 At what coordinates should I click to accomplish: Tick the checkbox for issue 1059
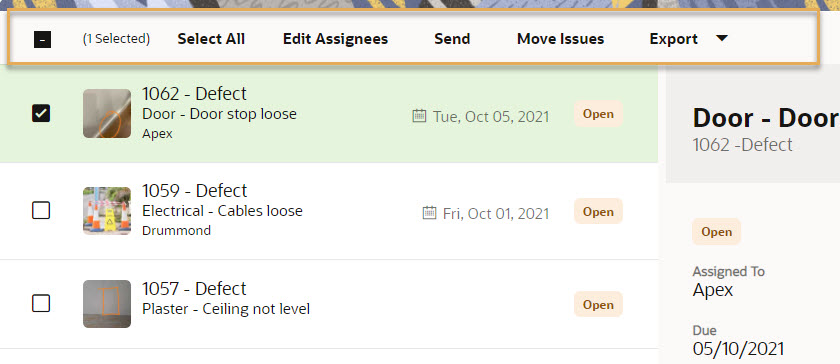click(41, 211)
